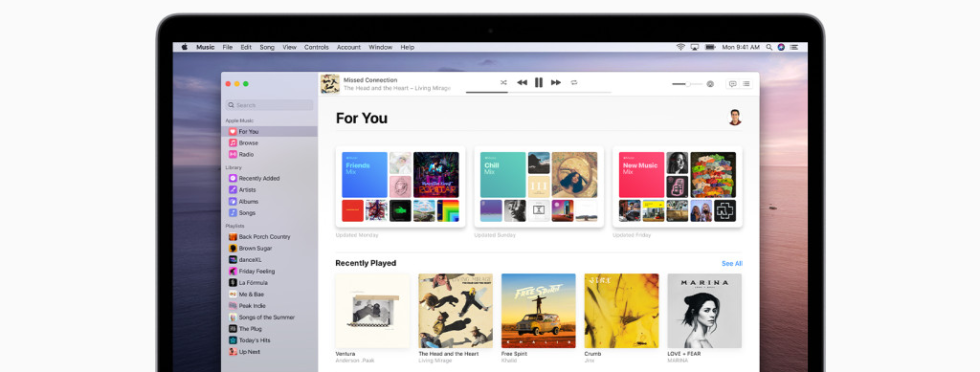Open the danceXL playlist
980x372 pixels.
point(270,259)
